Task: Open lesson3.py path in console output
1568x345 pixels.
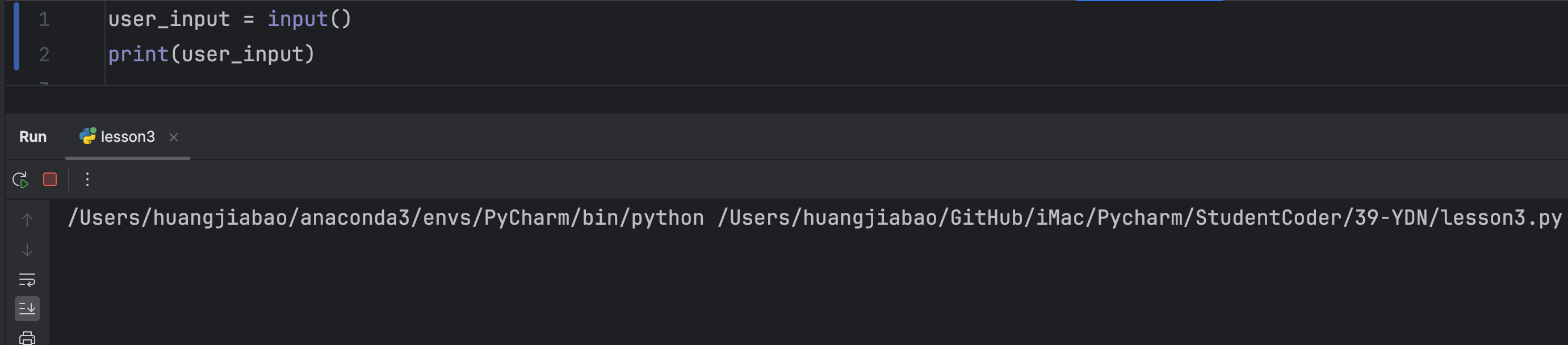Action: coord(1139,218)
